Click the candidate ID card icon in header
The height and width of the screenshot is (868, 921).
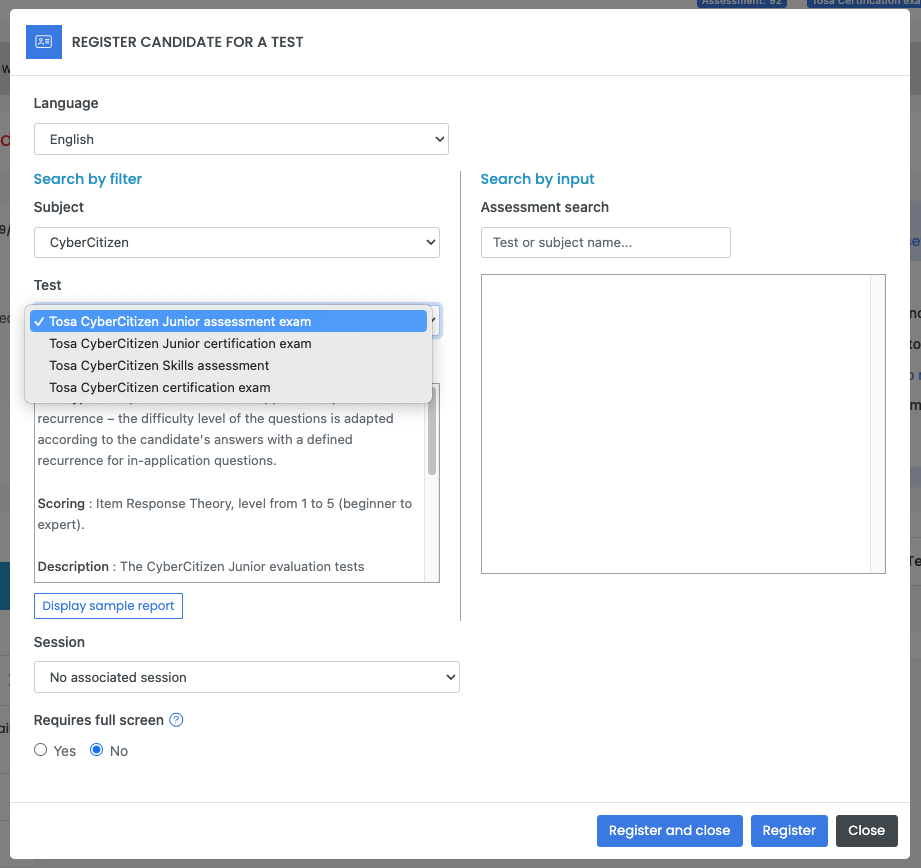click(44, 42)
